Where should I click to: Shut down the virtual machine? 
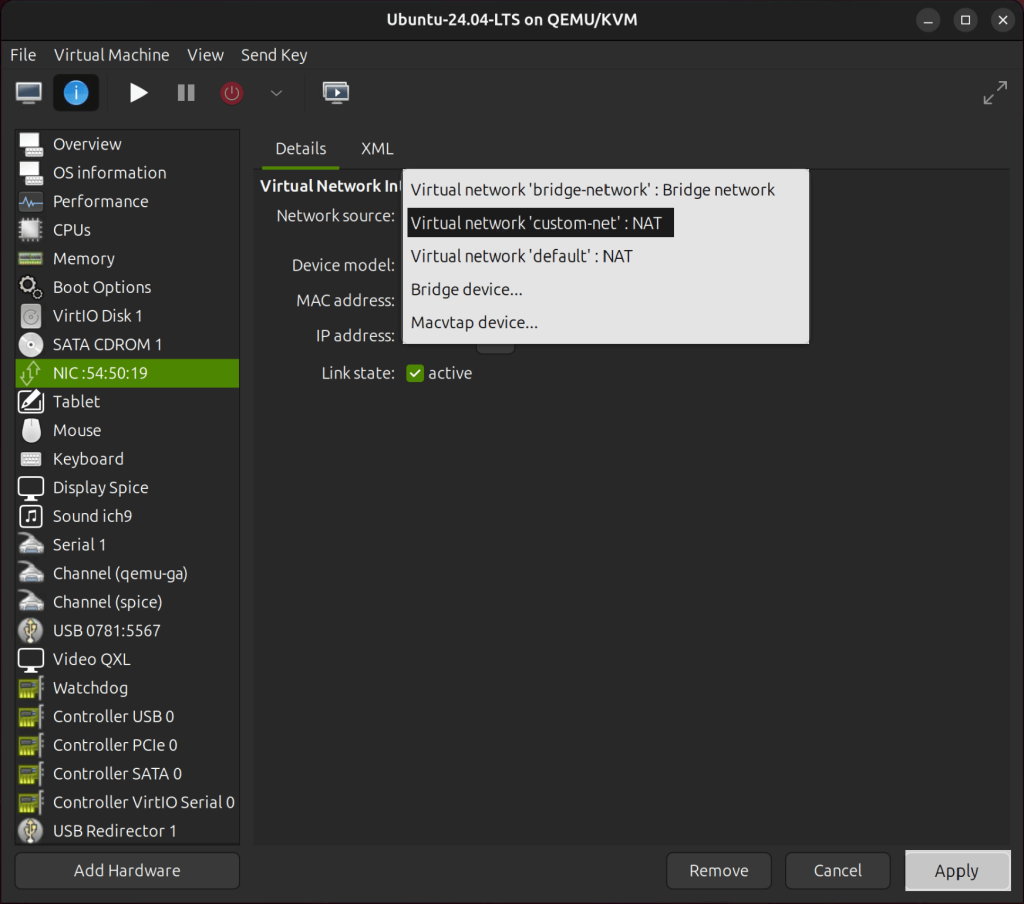pos(231,92)
